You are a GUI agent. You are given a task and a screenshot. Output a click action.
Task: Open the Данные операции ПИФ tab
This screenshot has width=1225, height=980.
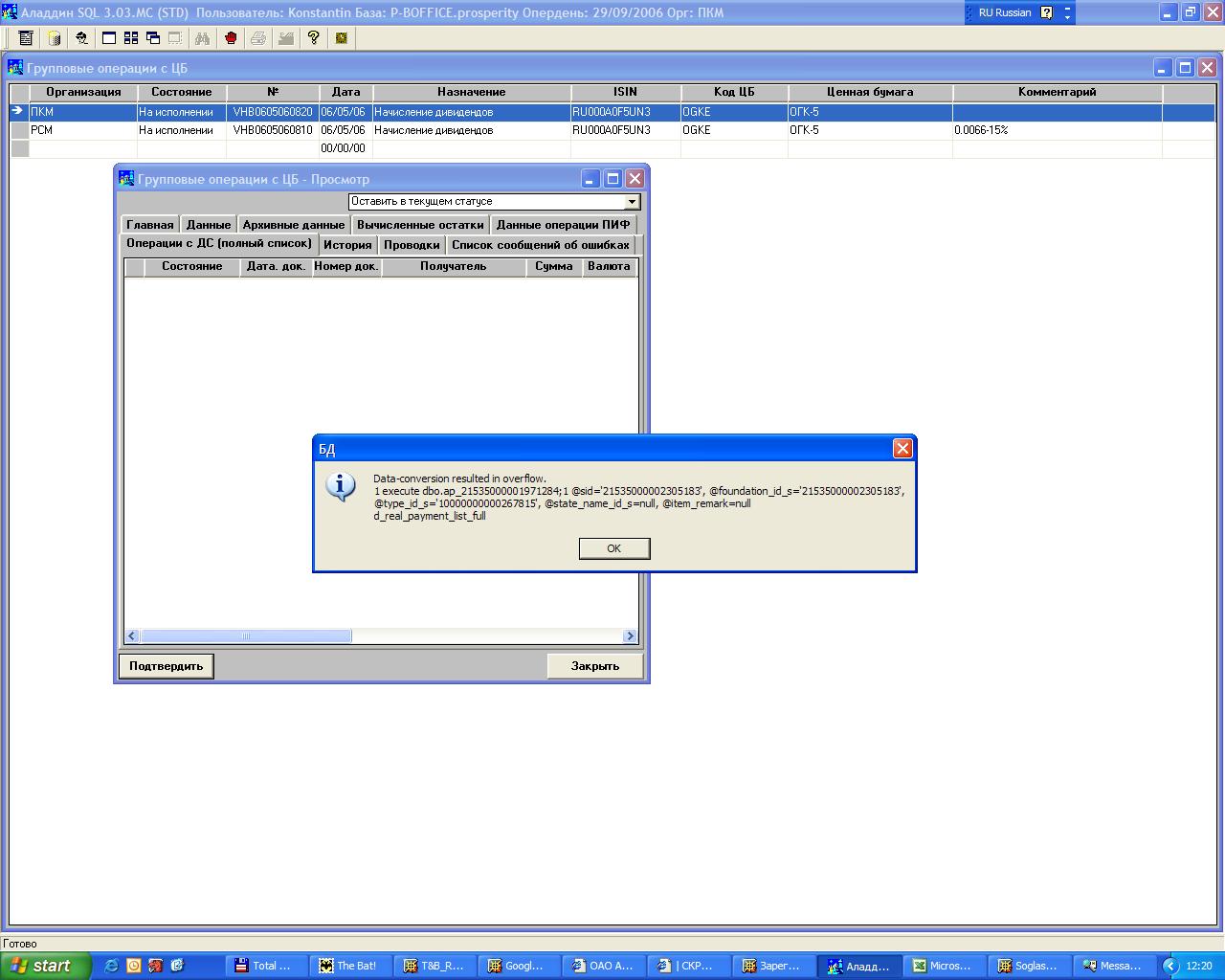tap(563, 225)
